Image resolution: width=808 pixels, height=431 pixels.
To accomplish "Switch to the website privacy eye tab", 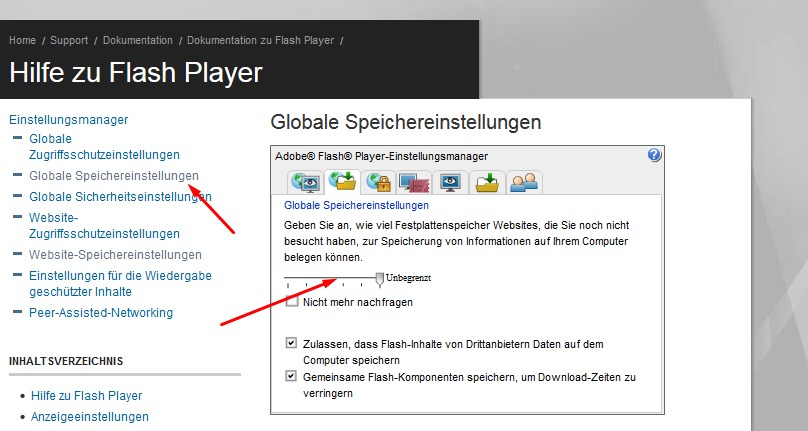I will coord(451,182).
